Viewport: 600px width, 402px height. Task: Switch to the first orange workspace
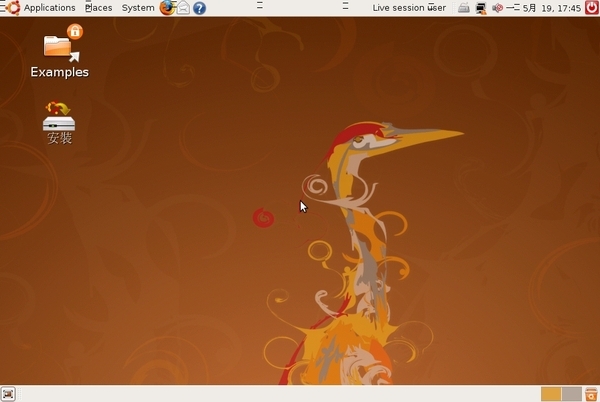[x=551, y=394]
